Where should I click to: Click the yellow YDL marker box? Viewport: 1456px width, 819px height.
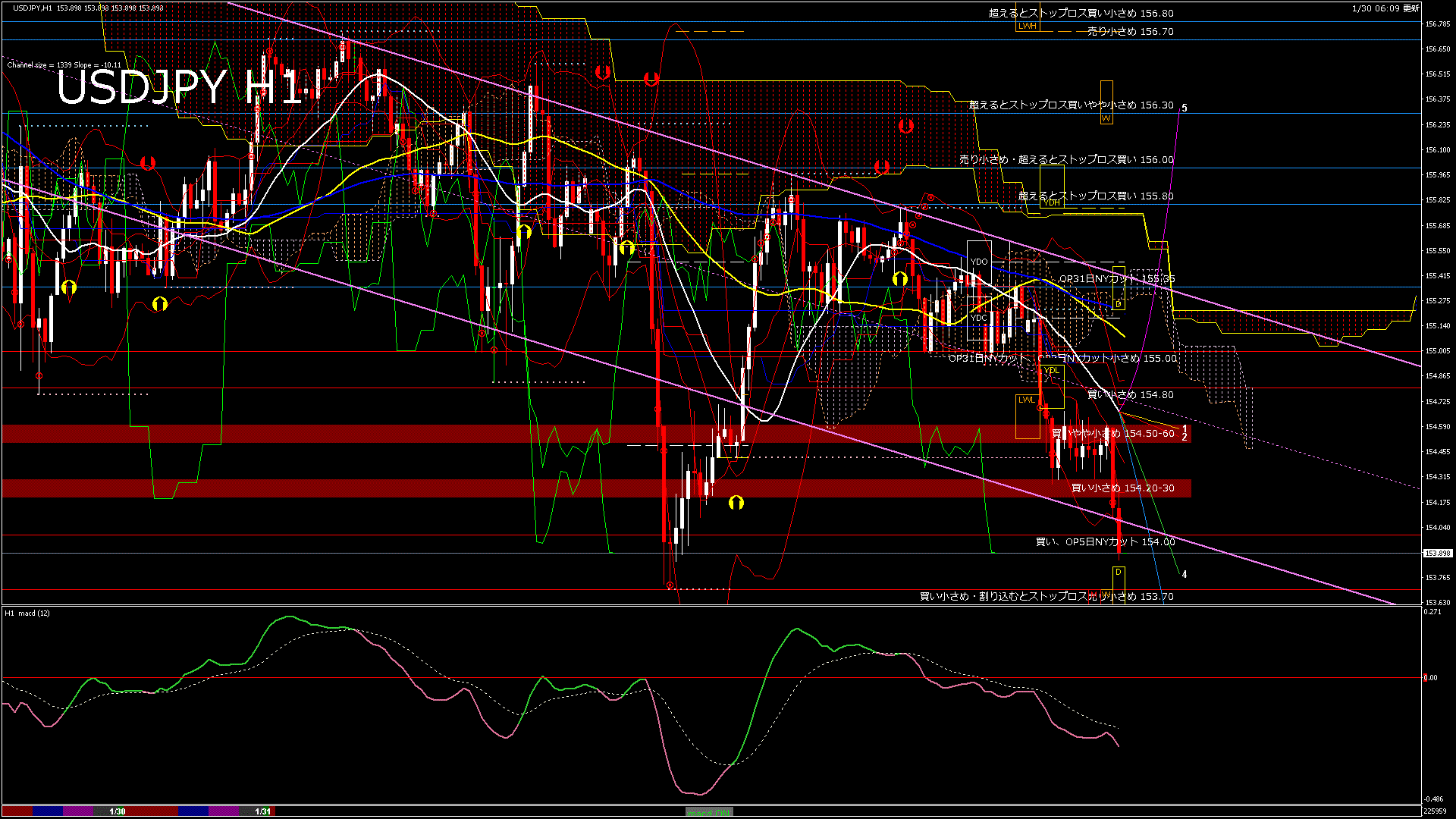pyautogui.click(x=1051, y=370)
